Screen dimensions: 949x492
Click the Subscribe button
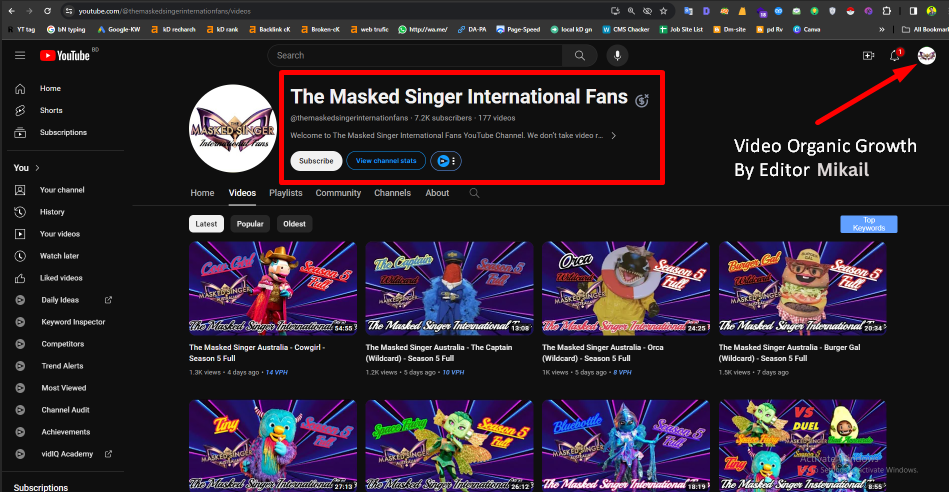[316, 161]
